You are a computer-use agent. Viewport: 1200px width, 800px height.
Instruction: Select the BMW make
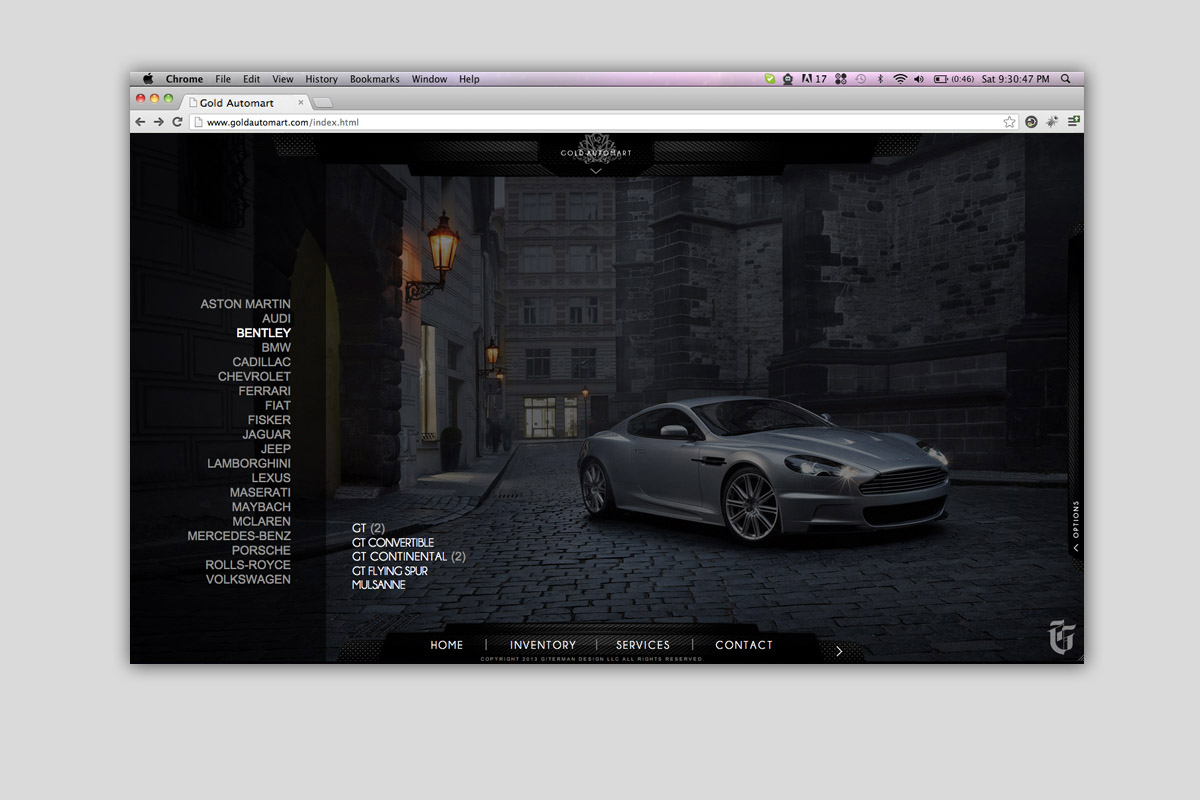[276, 347]
